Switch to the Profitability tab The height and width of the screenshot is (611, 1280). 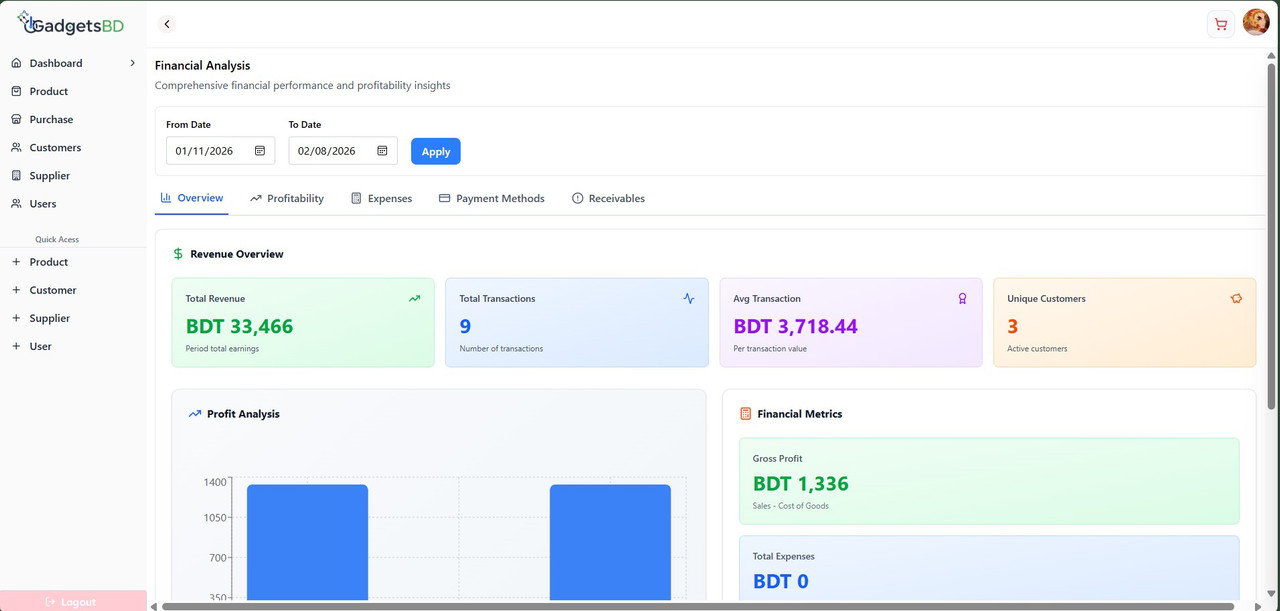pyautogui.click(x=287, y=198)
